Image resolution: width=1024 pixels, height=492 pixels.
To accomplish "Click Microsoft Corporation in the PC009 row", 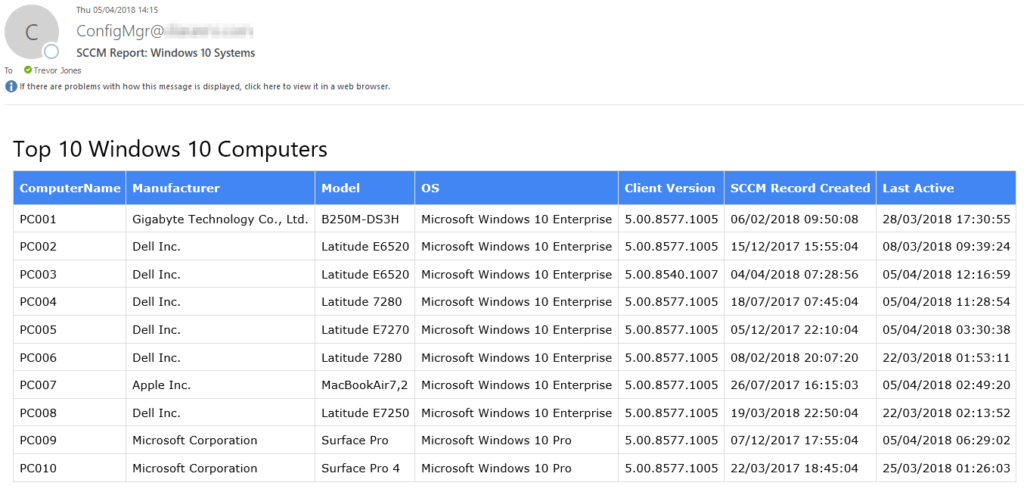I will click(x=221, y=440).
